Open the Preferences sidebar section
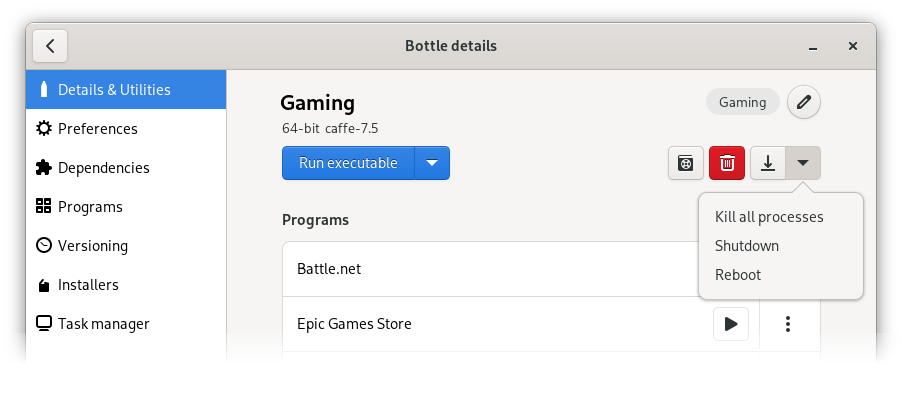Viewport: 902px width, 416px height. click(98, 129)
